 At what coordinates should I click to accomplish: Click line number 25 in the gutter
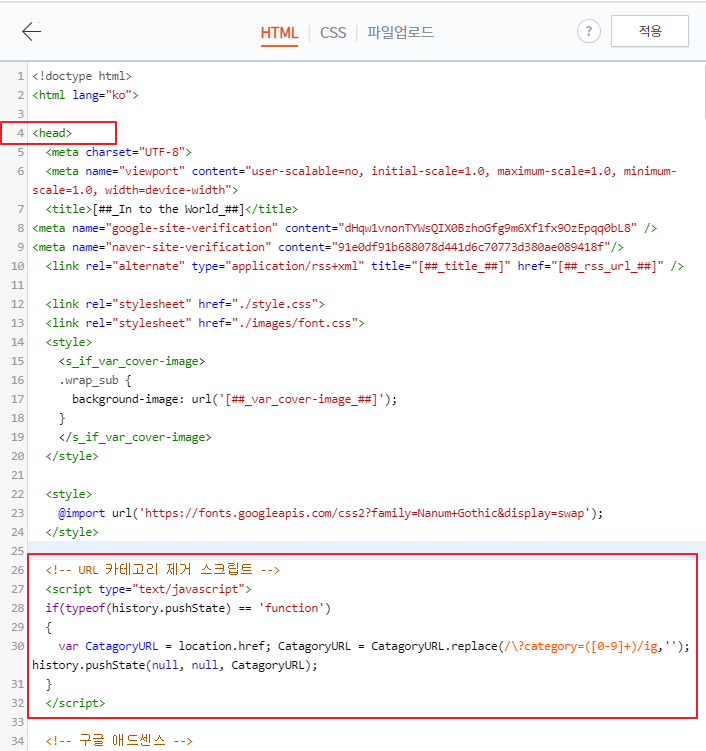18,551
